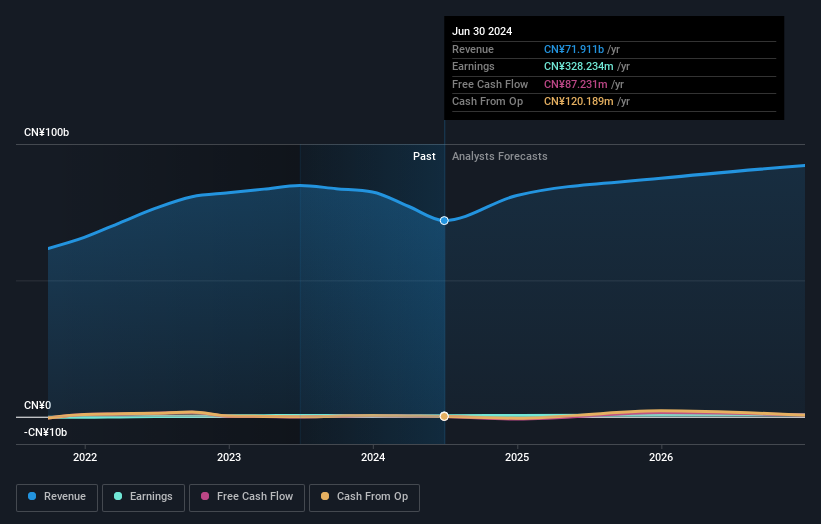
Task: Click the 2024 x-axis label
Action: (x=373, y=457)
